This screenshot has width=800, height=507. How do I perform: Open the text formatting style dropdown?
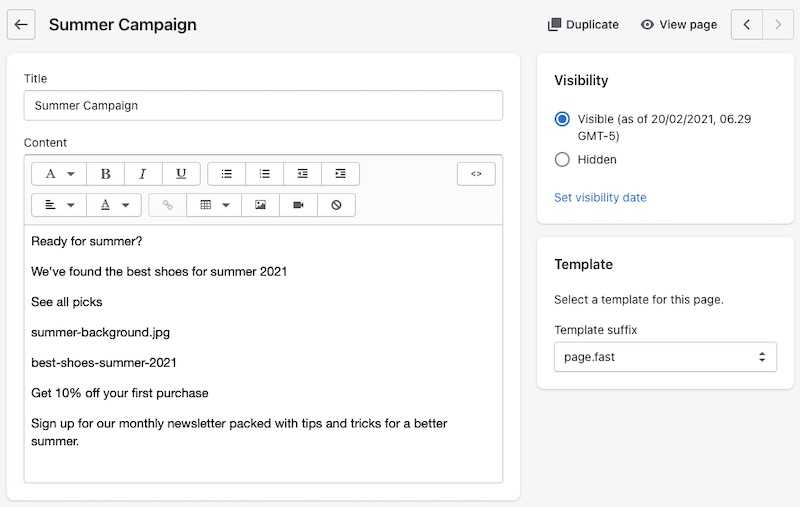click(x=60, y=174)
